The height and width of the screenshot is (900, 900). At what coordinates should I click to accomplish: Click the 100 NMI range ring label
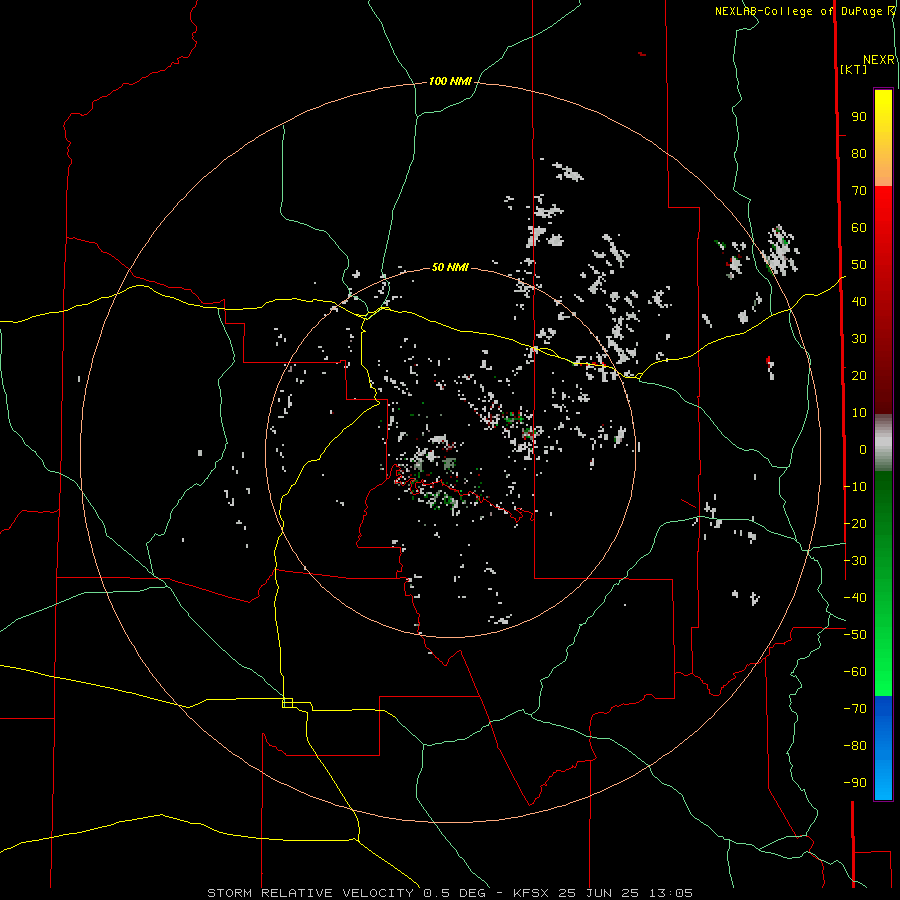[450, 82]
